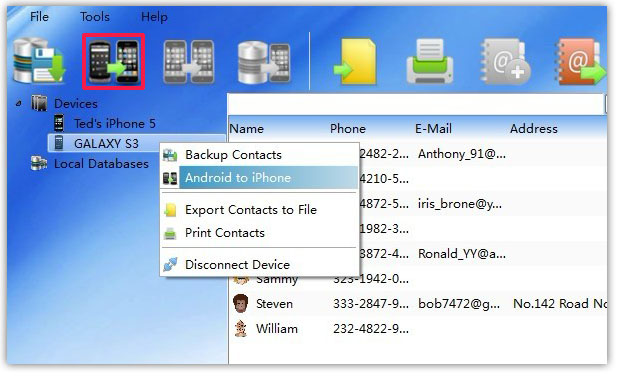Select Local Databases in the tree
Screen dimensions: 617x377
pyautogui.click(x=101, y=164)
